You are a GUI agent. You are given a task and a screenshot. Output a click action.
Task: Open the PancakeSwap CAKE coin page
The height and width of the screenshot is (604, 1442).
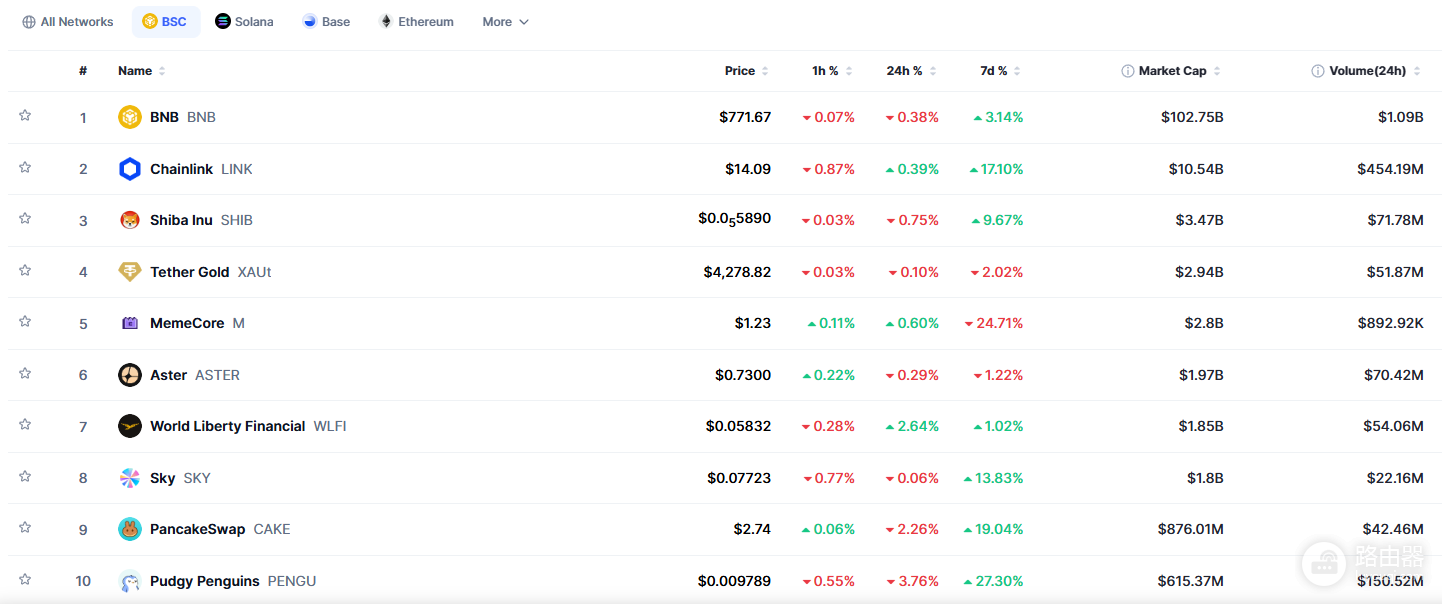pyautogui.click(x=204, y=529)
